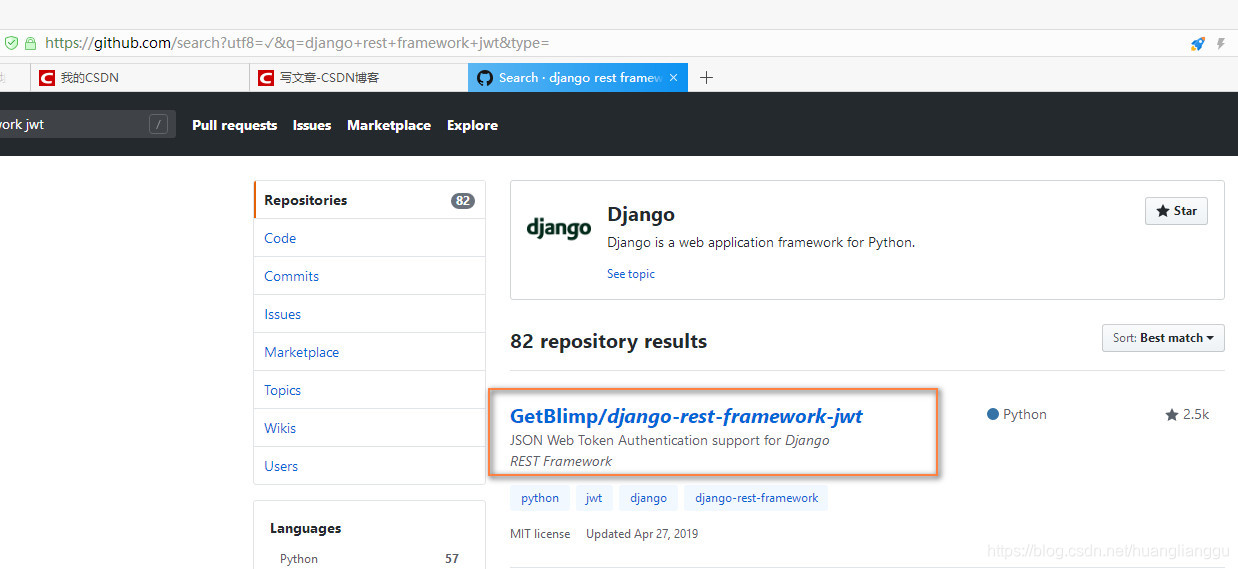
Task: Close the GitHub Search tab
Action: click(674, 77)
